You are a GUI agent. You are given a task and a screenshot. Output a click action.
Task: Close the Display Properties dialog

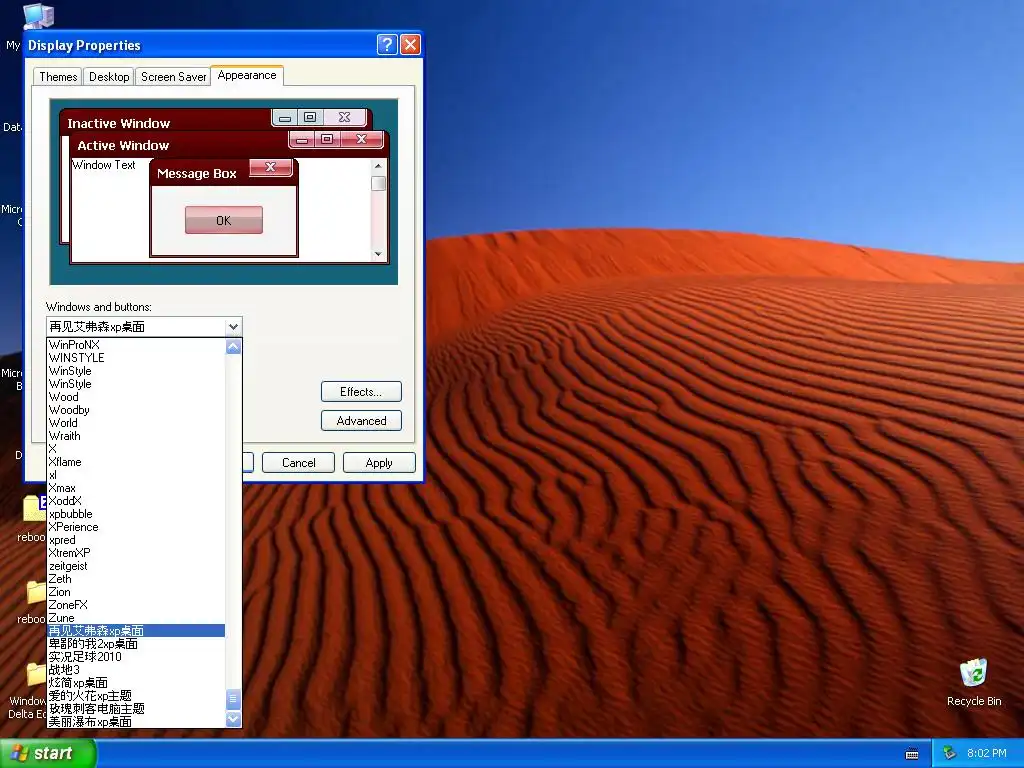pos(410,45)
